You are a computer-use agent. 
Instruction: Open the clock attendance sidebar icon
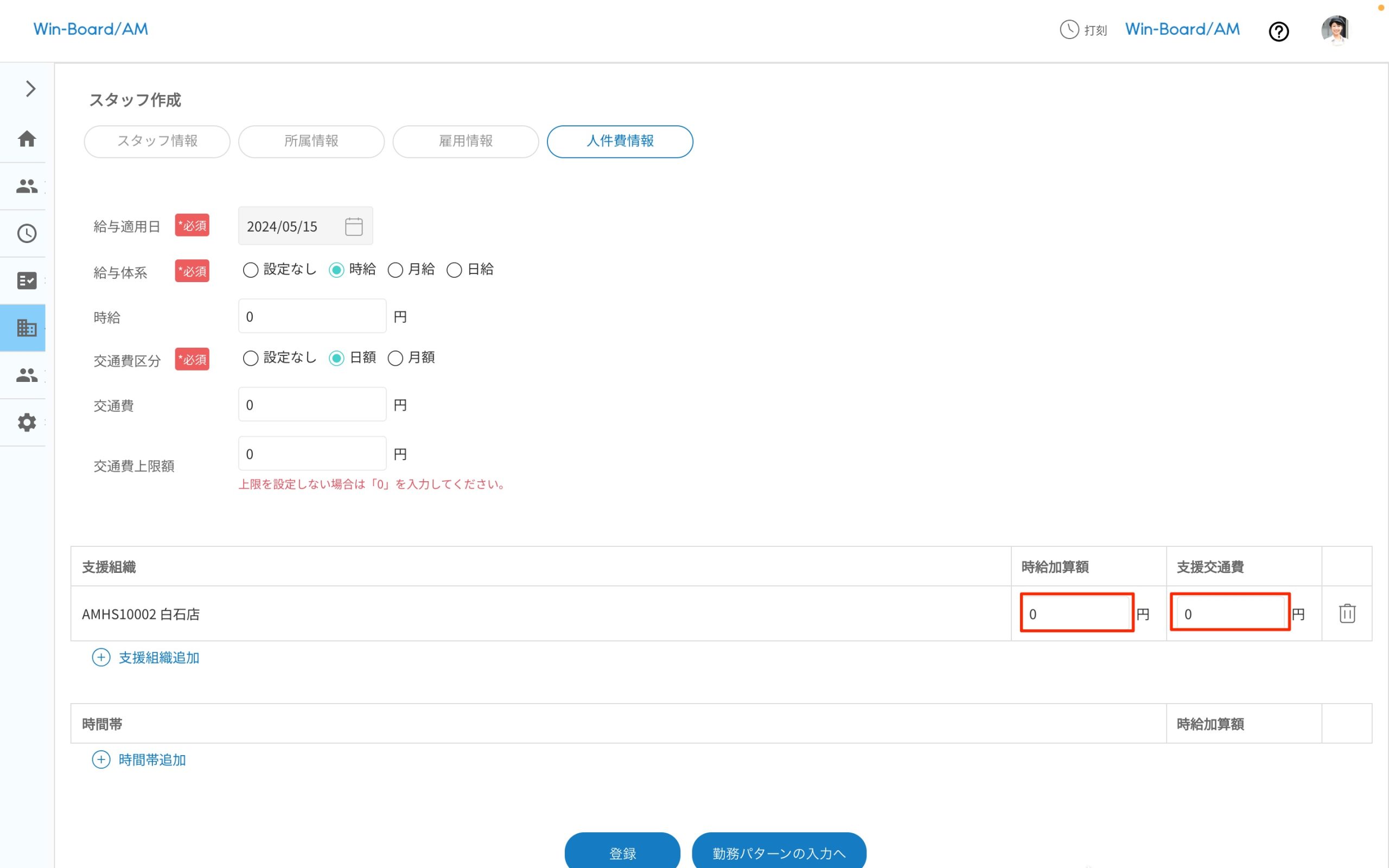[27, 234]
